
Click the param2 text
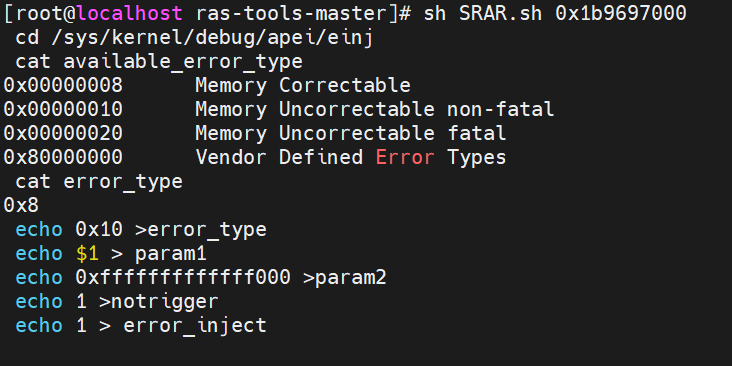point(351,278)
